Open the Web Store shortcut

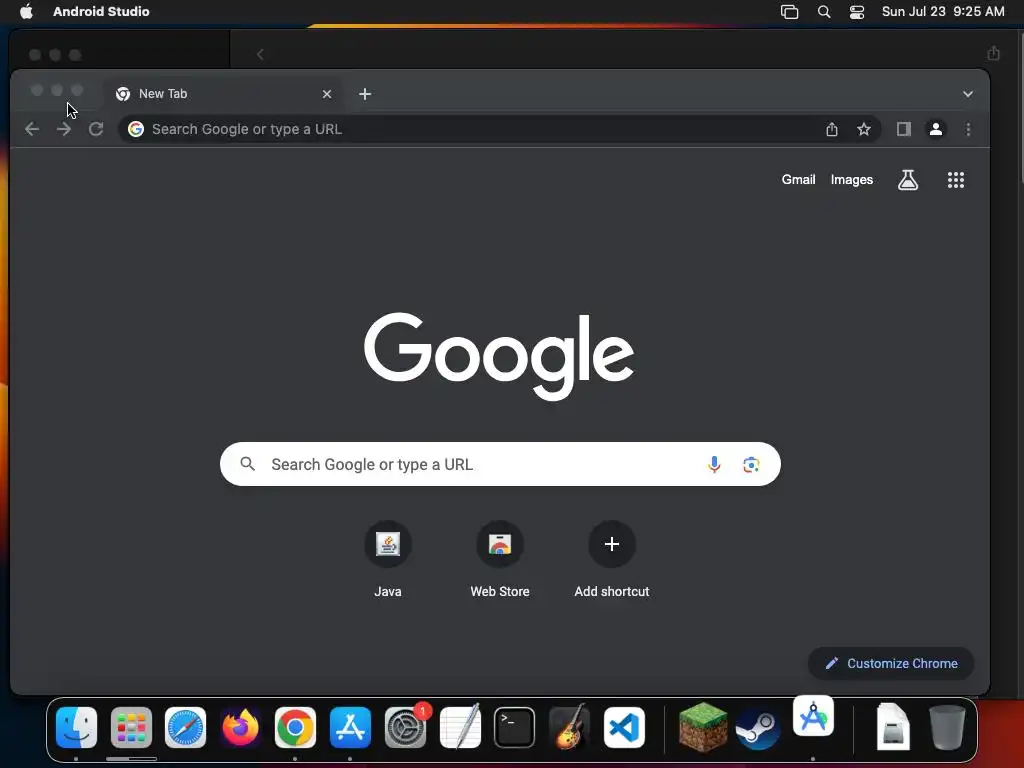500,560
